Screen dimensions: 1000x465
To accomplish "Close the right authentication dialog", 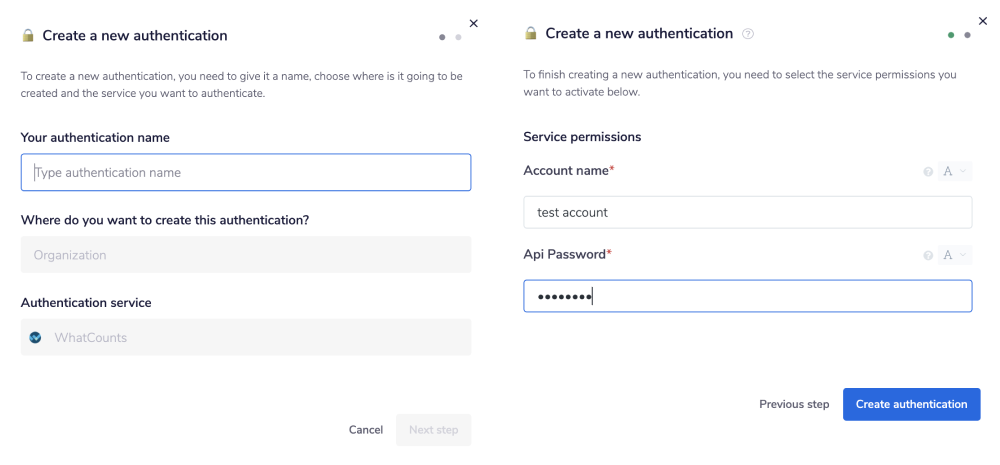I will click(x=982, y=20).
